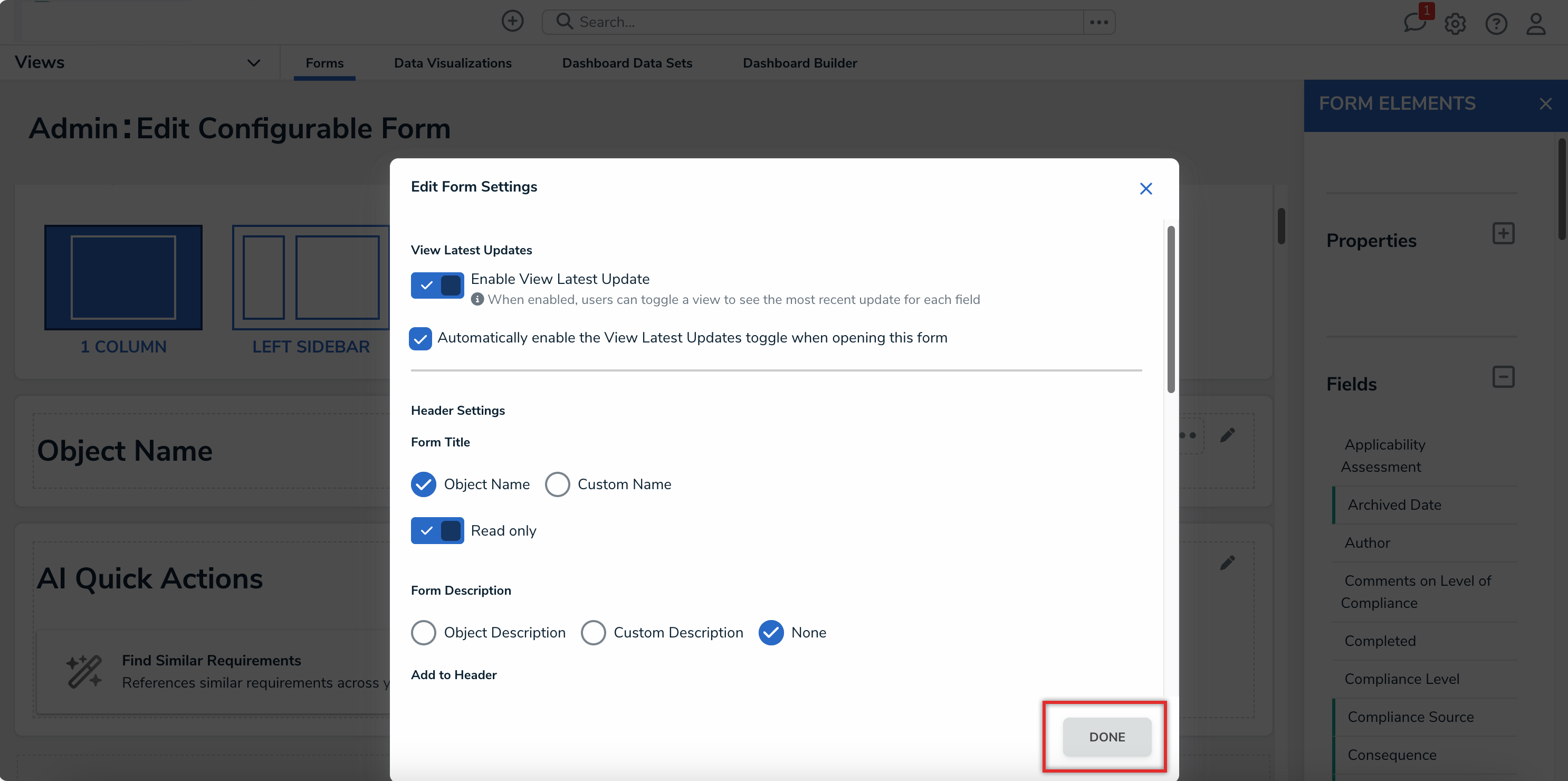Open the chat notifications icon

click(x=1414, y=23)
